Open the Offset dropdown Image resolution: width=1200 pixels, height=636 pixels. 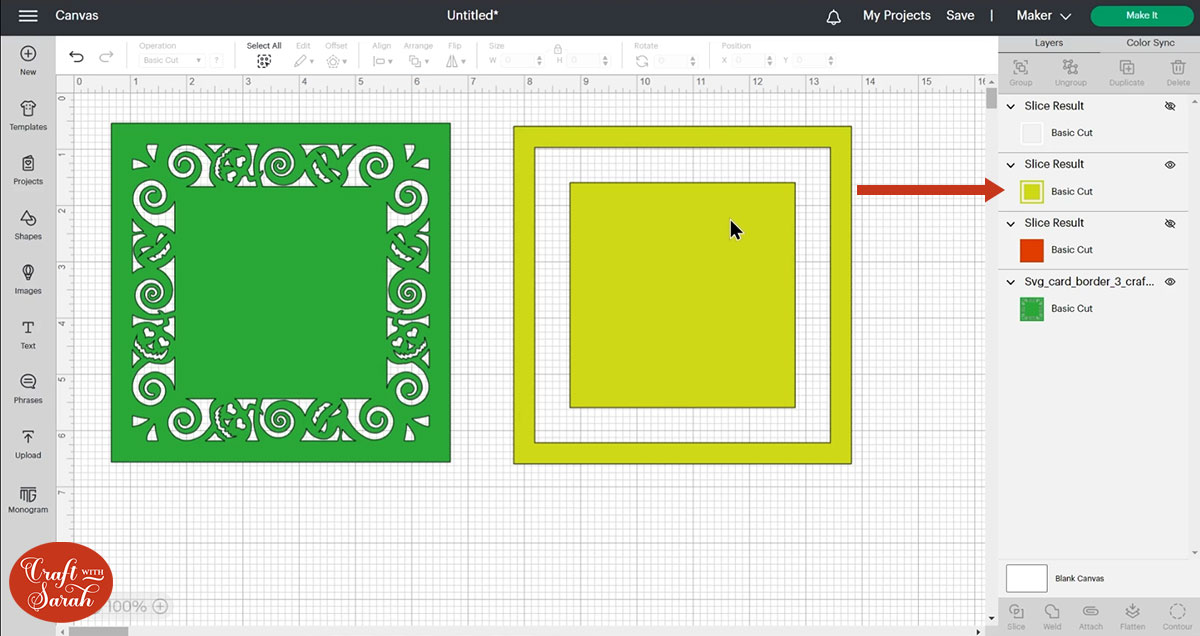pos(336,61)
